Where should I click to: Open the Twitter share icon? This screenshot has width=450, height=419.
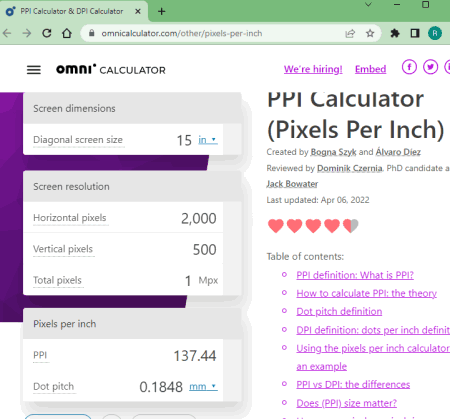tap(430, 67)
